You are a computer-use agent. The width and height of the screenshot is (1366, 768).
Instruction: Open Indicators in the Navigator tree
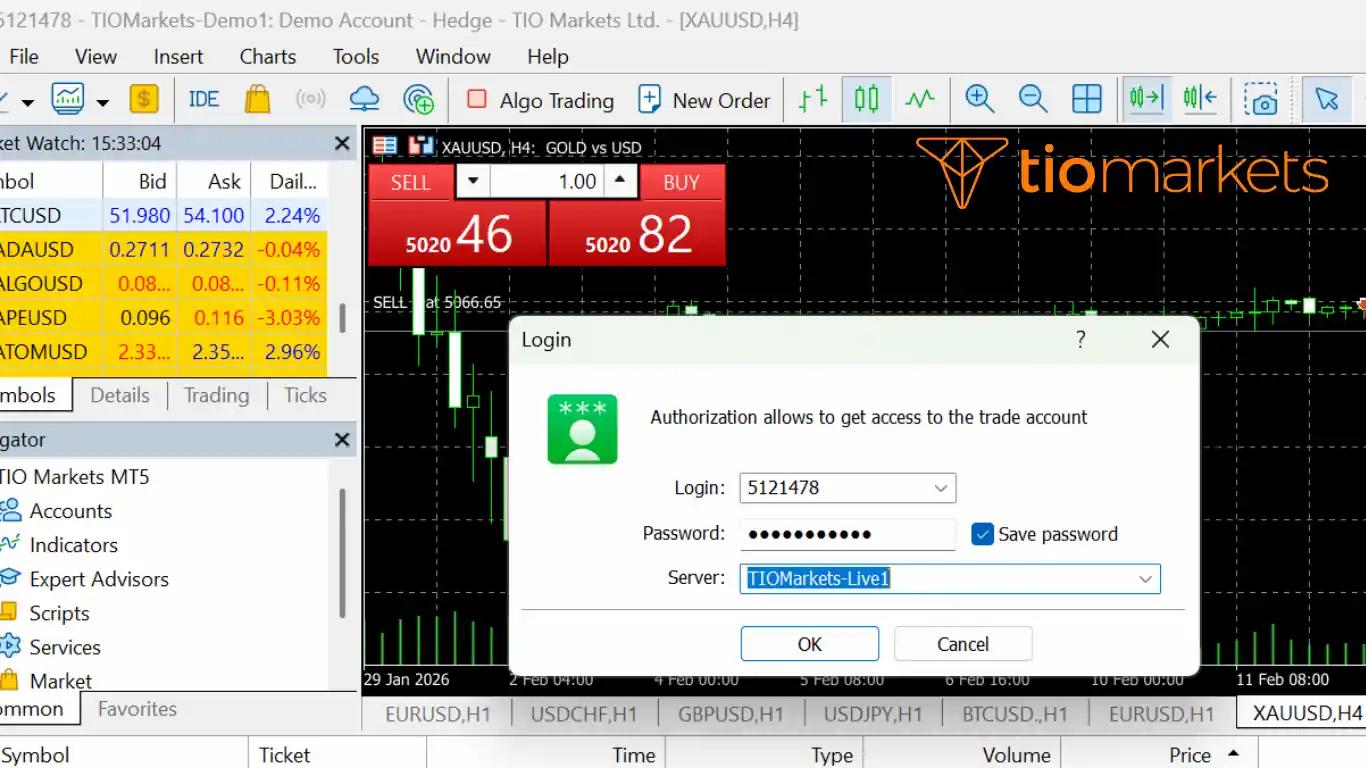click(x=73, y=545)
